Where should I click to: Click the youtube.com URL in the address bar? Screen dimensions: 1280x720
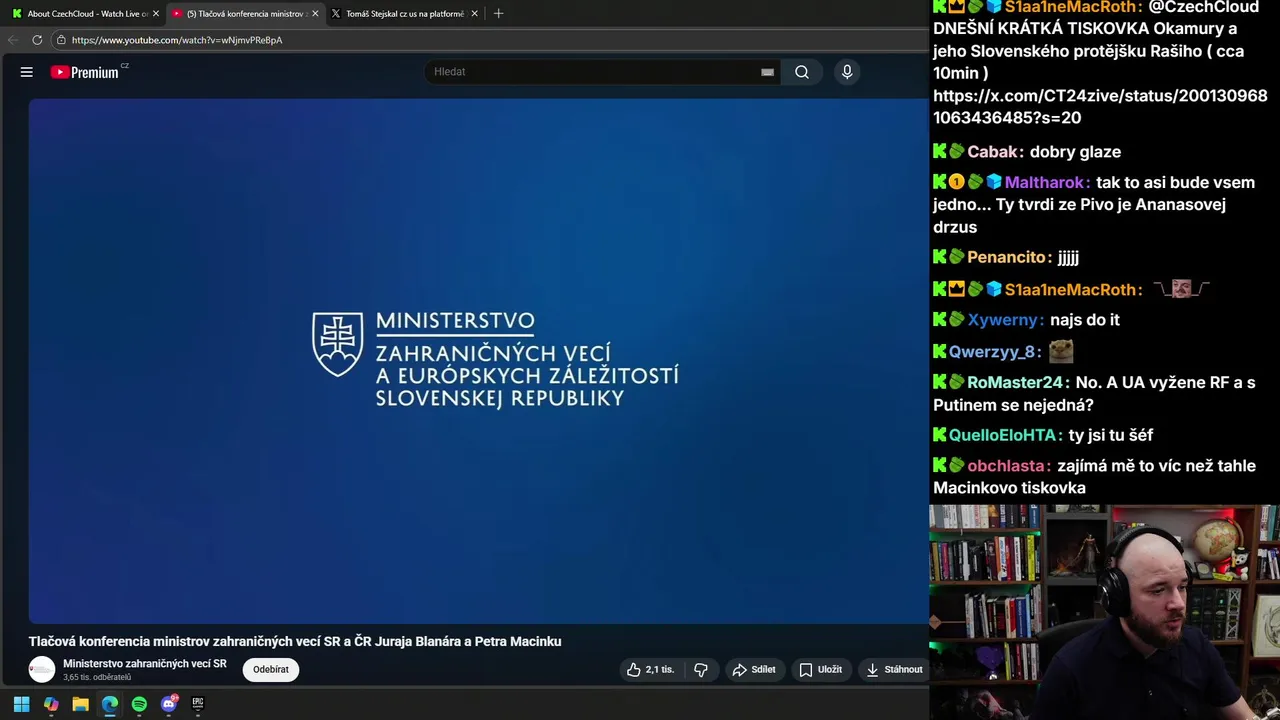pos(177,40)
